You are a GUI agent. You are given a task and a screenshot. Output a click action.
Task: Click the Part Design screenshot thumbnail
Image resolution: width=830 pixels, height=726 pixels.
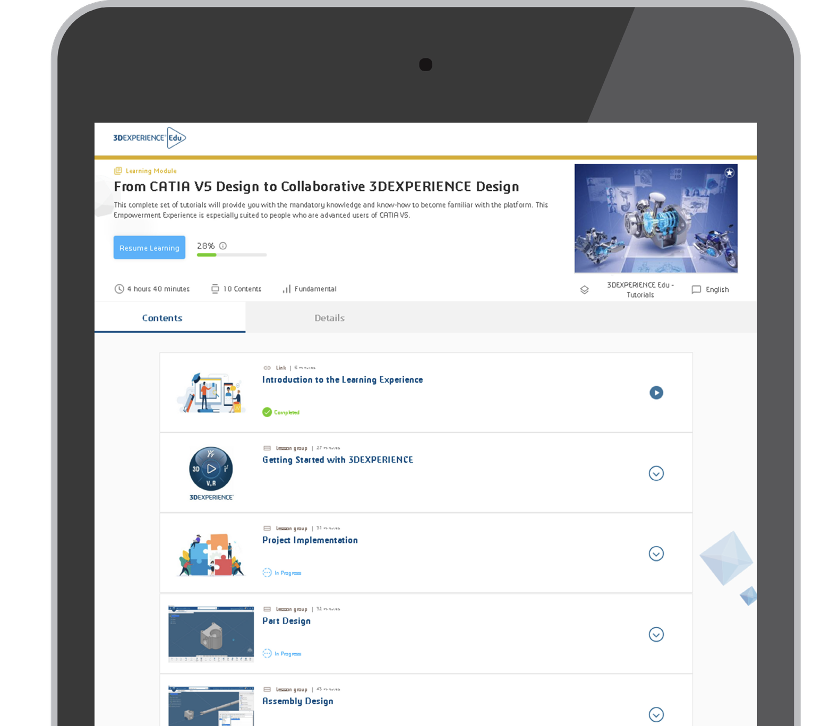[211, 634]
